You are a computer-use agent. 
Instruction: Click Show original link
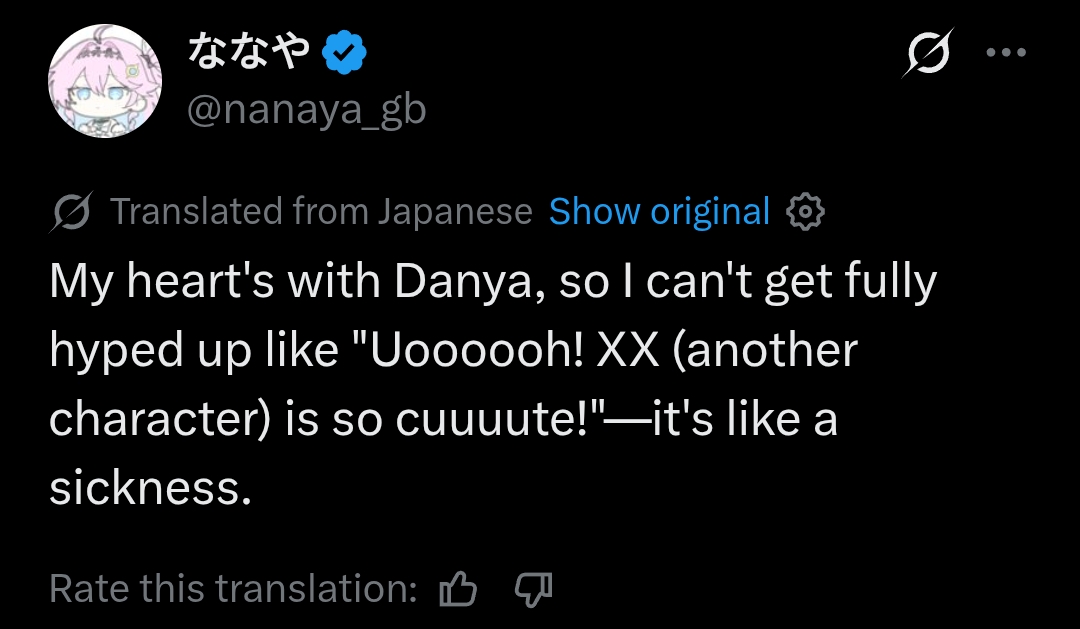click(x=659, y=212)
